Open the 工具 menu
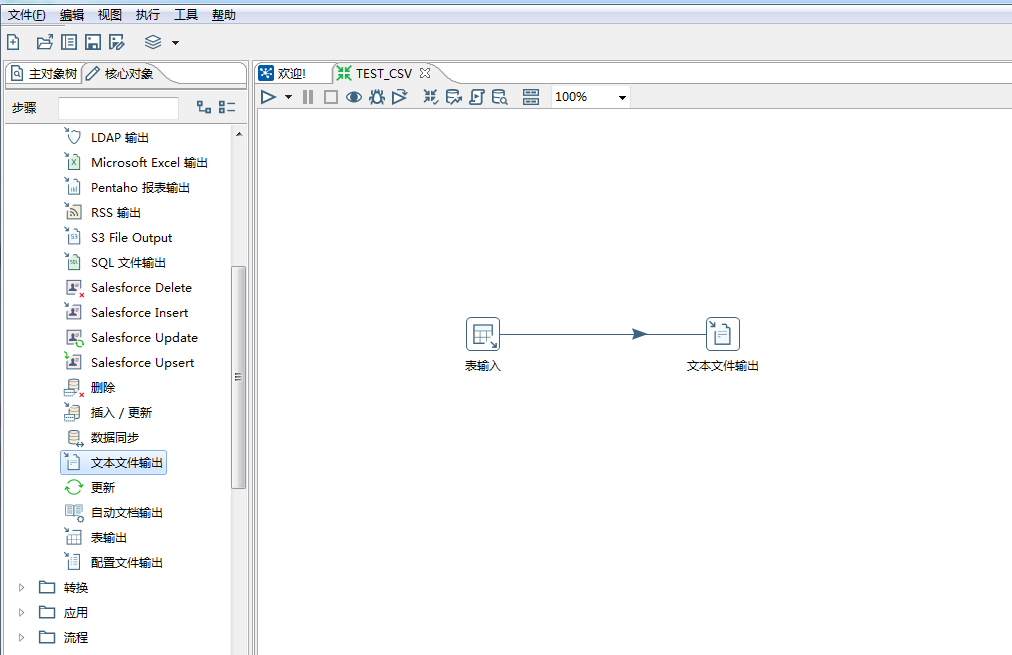1012x655 pixels. 186,15
